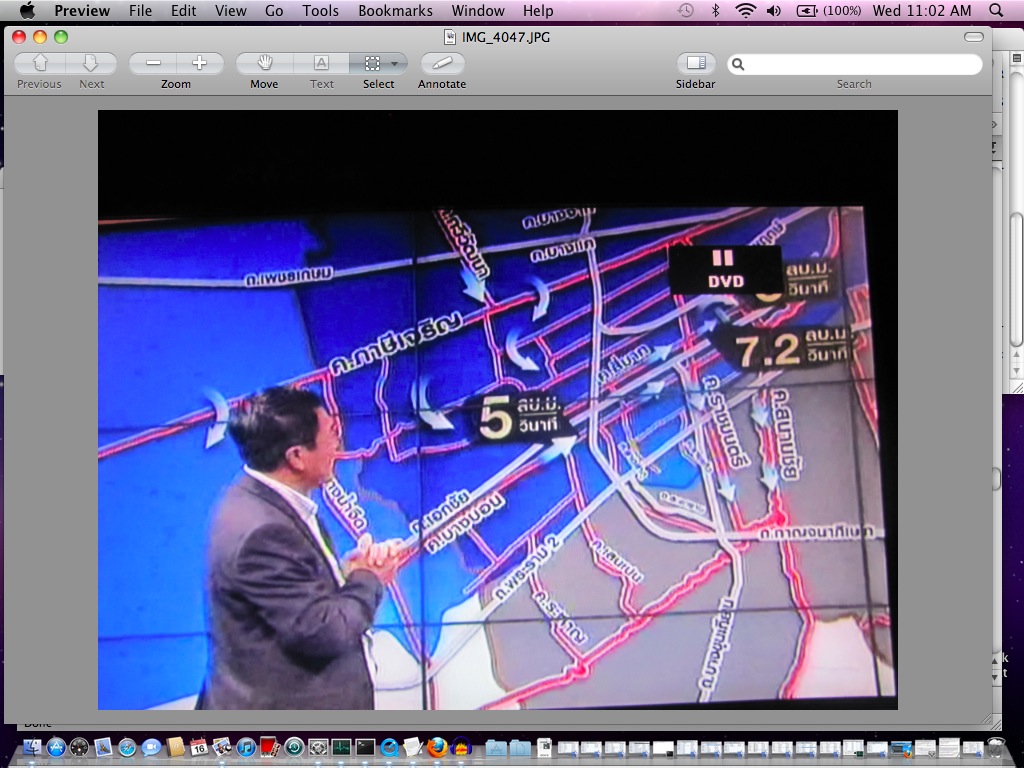Select the Move hand tool
This screenshot has height=768, width=1024.
point(264,63)
